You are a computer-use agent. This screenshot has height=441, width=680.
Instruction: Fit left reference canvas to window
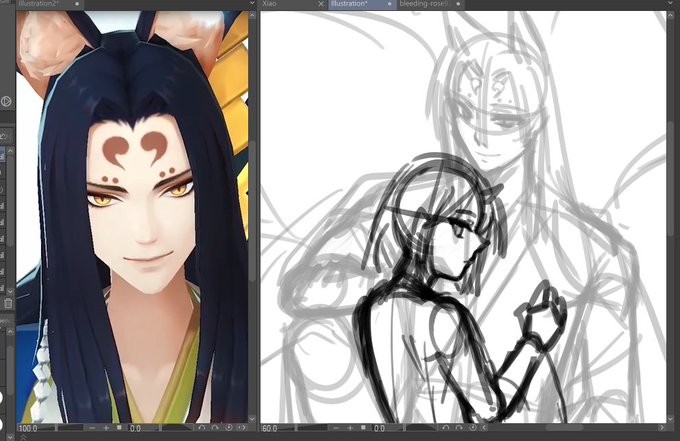click(x=119, y=428)
